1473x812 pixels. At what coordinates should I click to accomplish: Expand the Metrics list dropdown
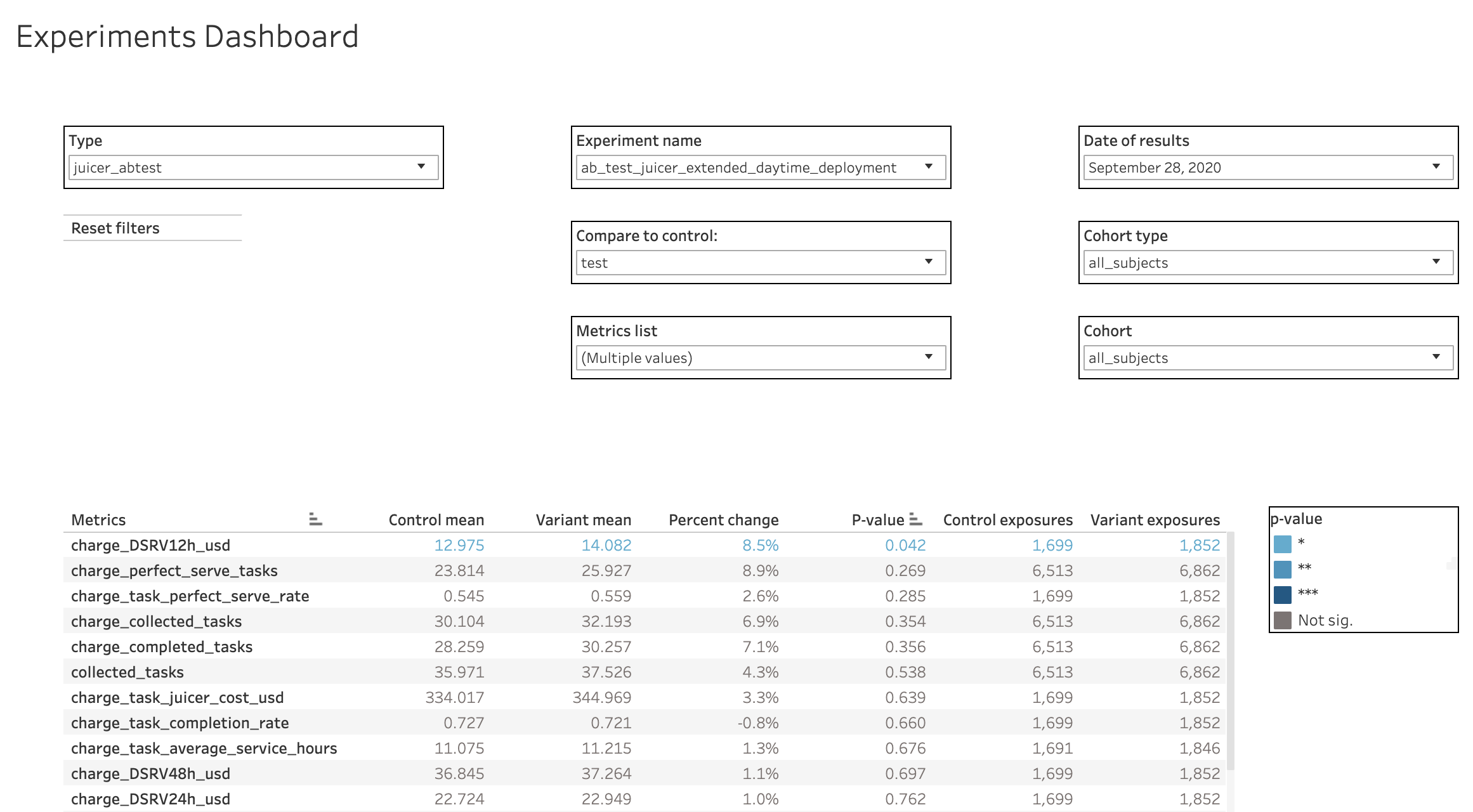pyautogui.click(x=928, y=357)
